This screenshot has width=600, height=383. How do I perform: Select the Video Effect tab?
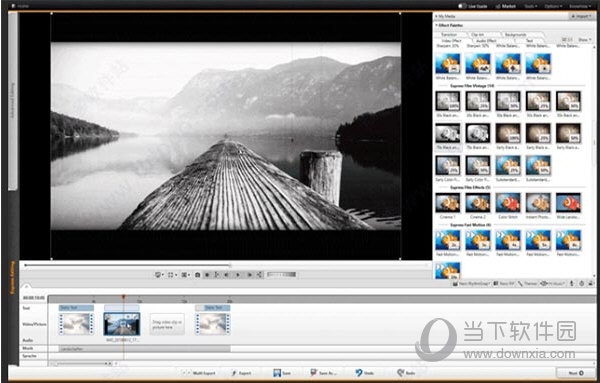tap(452, 40)
